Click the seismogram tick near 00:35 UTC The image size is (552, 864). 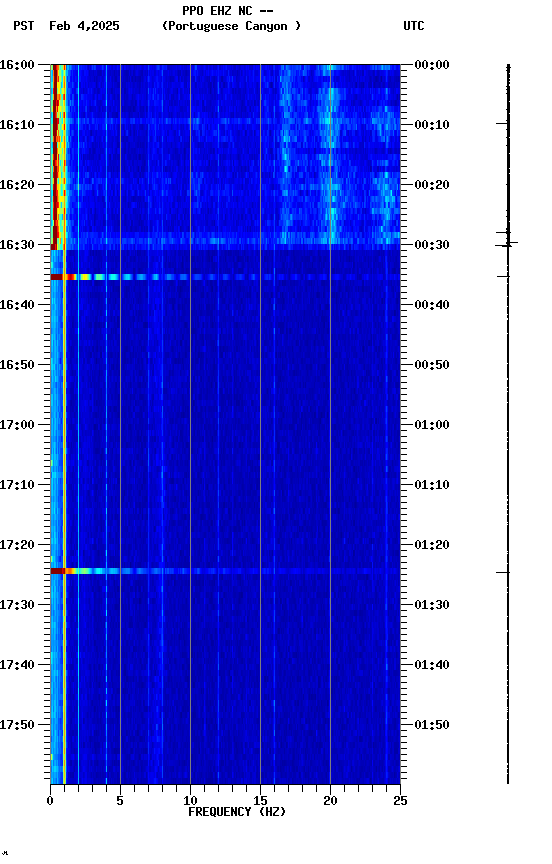pos(503,276)
